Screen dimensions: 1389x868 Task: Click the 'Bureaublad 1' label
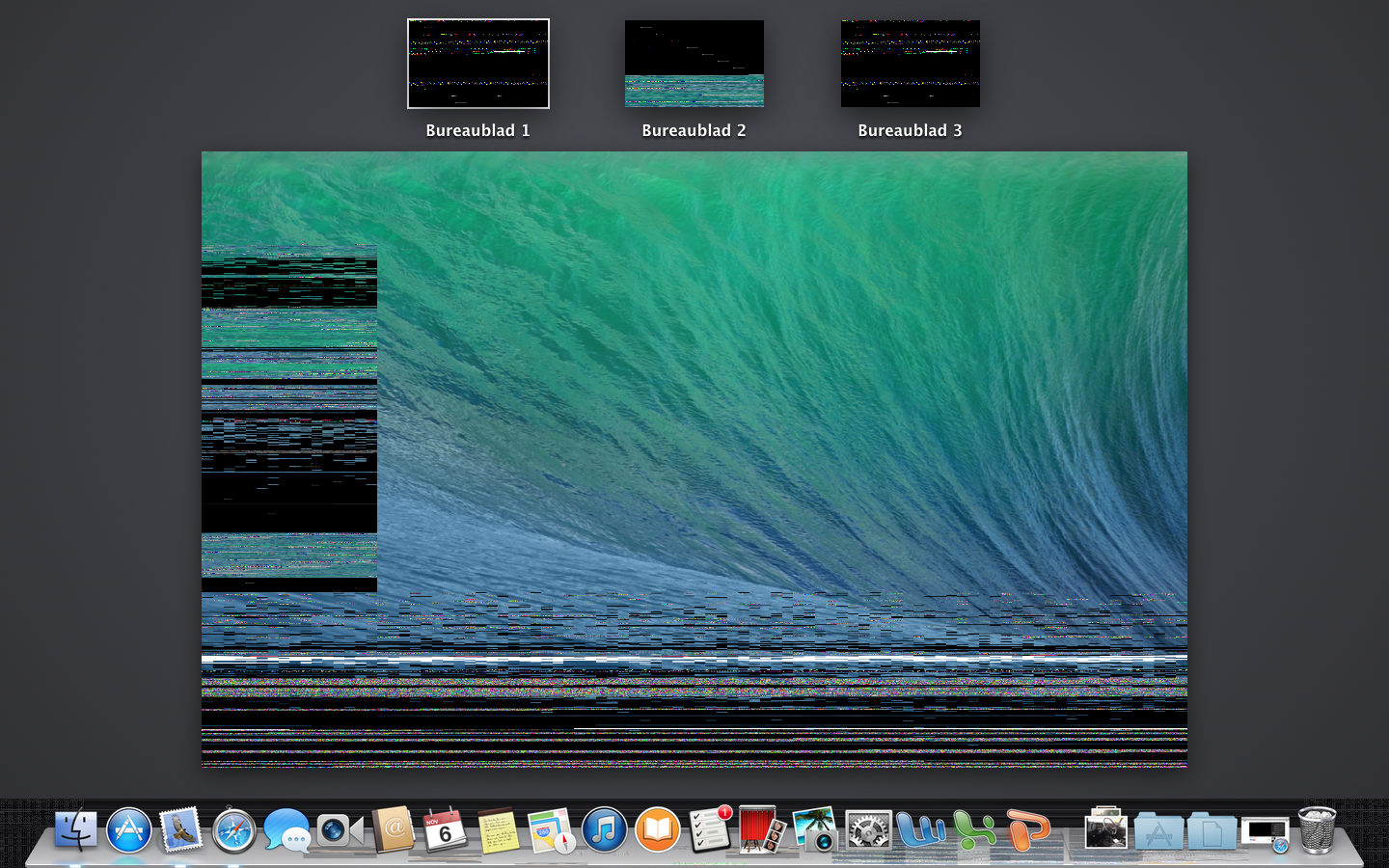click(478, 130)
